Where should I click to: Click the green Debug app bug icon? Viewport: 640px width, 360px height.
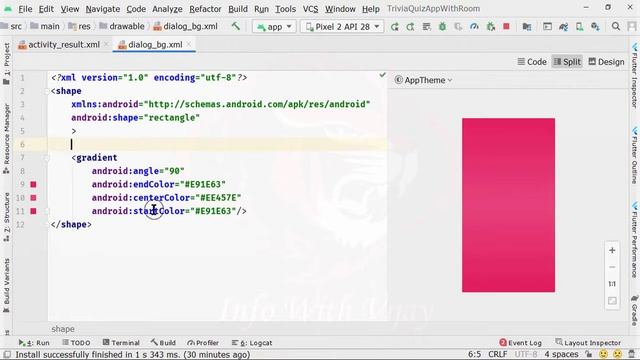(442, 27)
